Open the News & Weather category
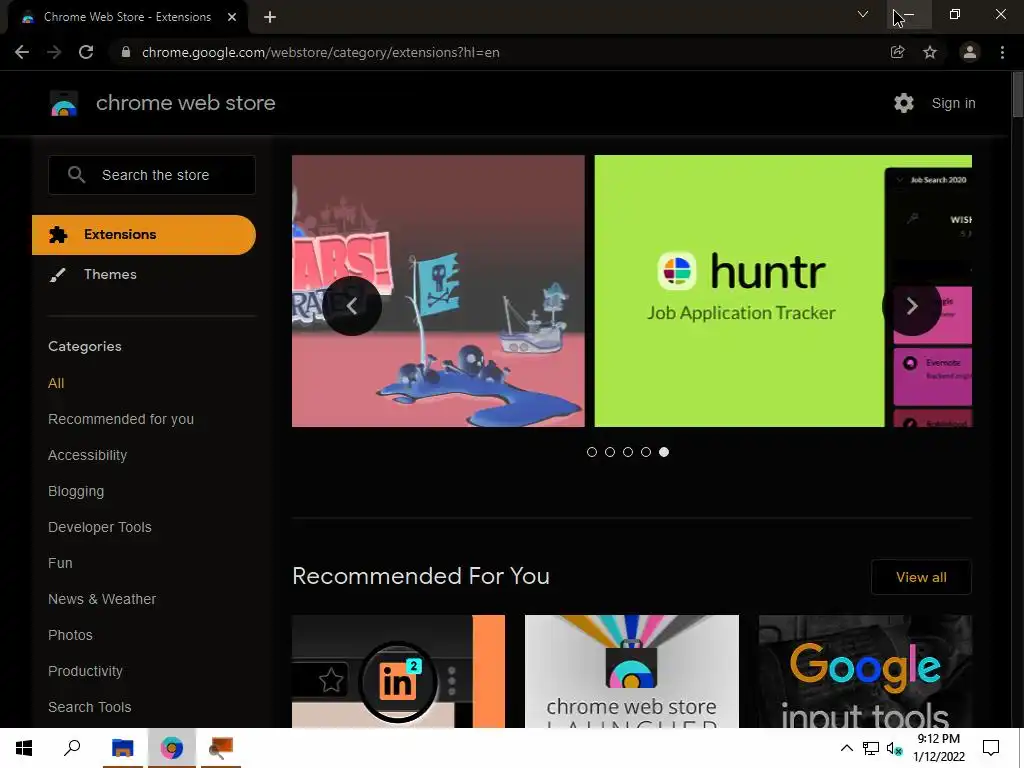This screenshot has height=768, width=1024. tap(102, 599)
